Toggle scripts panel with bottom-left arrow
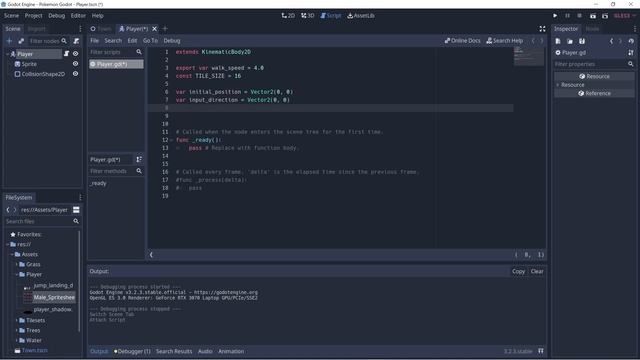 click(x=151, y=255)
